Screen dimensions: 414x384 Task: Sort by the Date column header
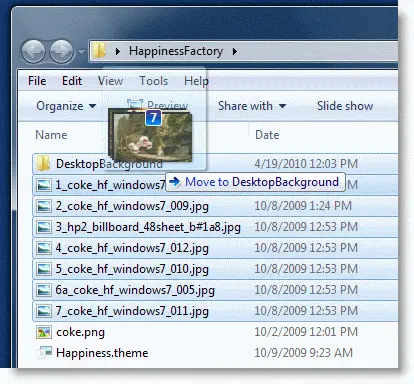click(267, 135)
